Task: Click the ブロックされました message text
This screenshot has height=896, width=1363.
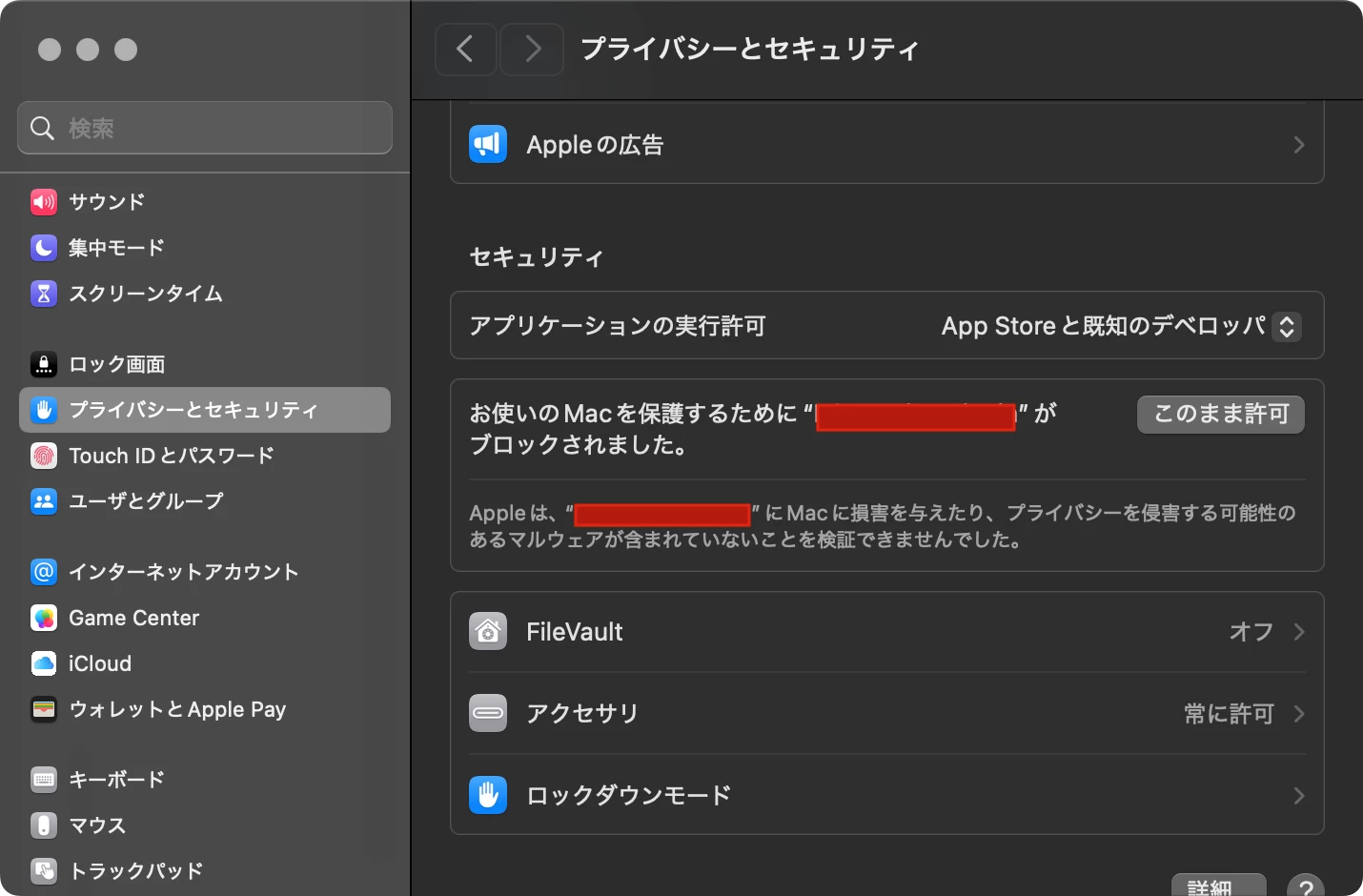Action: tap(579, 445)
